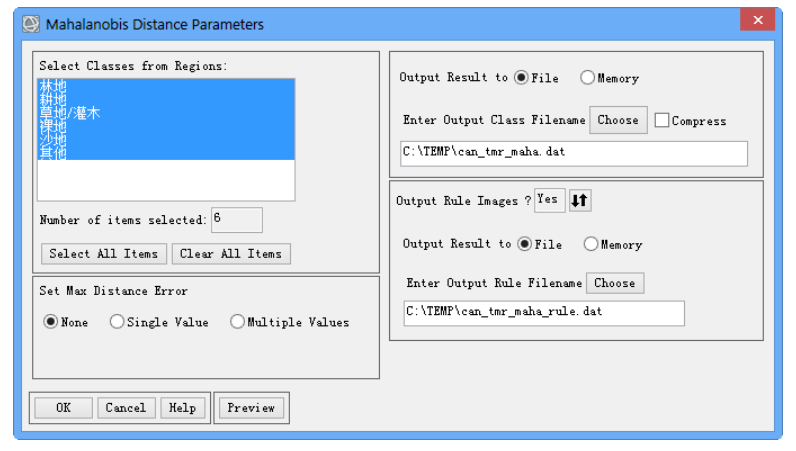This screenshot has width=796, height=451.
Task: Click the Yes toggle for rule images
Action: (549, 200)
